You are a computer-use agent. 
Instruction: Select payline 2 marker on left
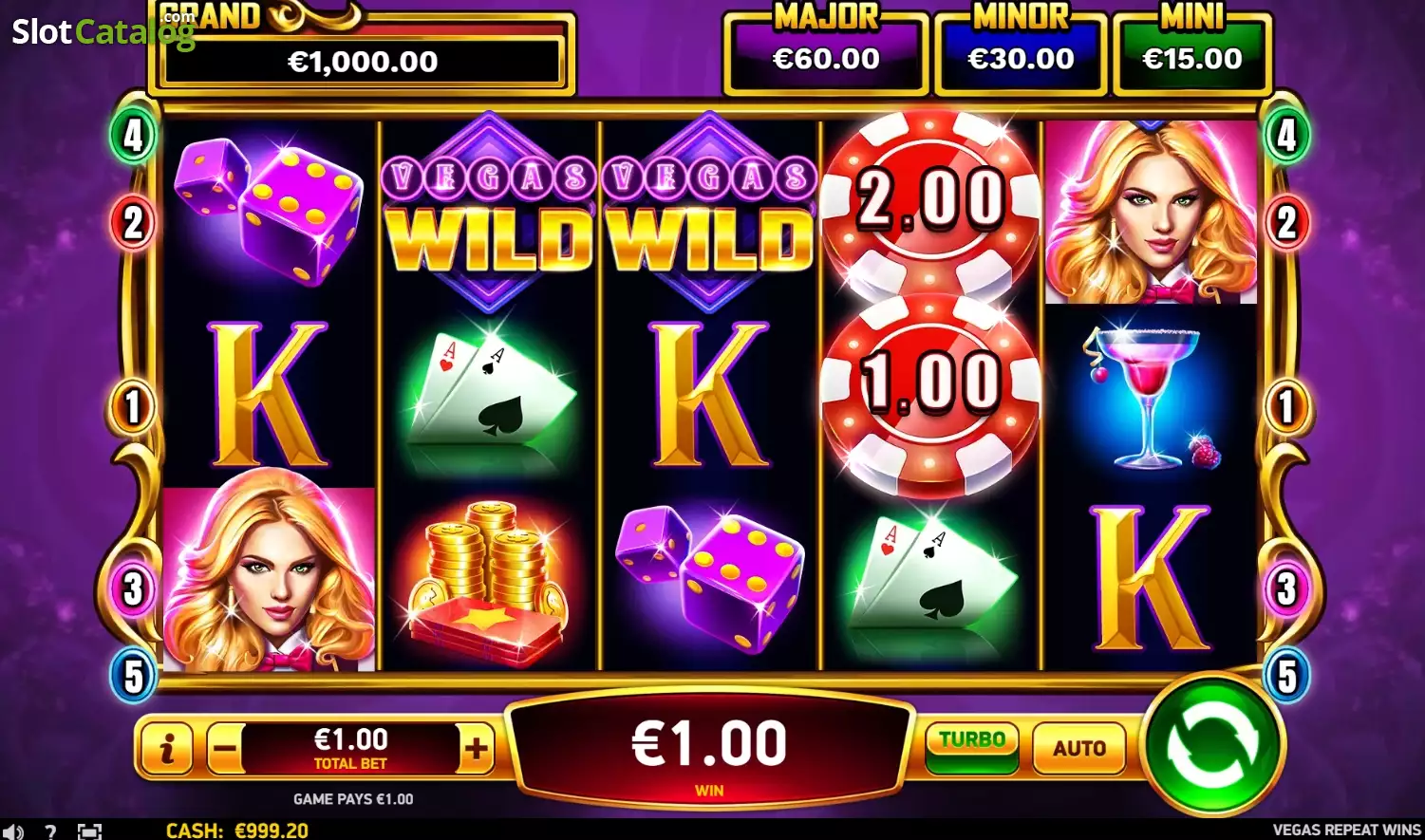click(134, 223)
